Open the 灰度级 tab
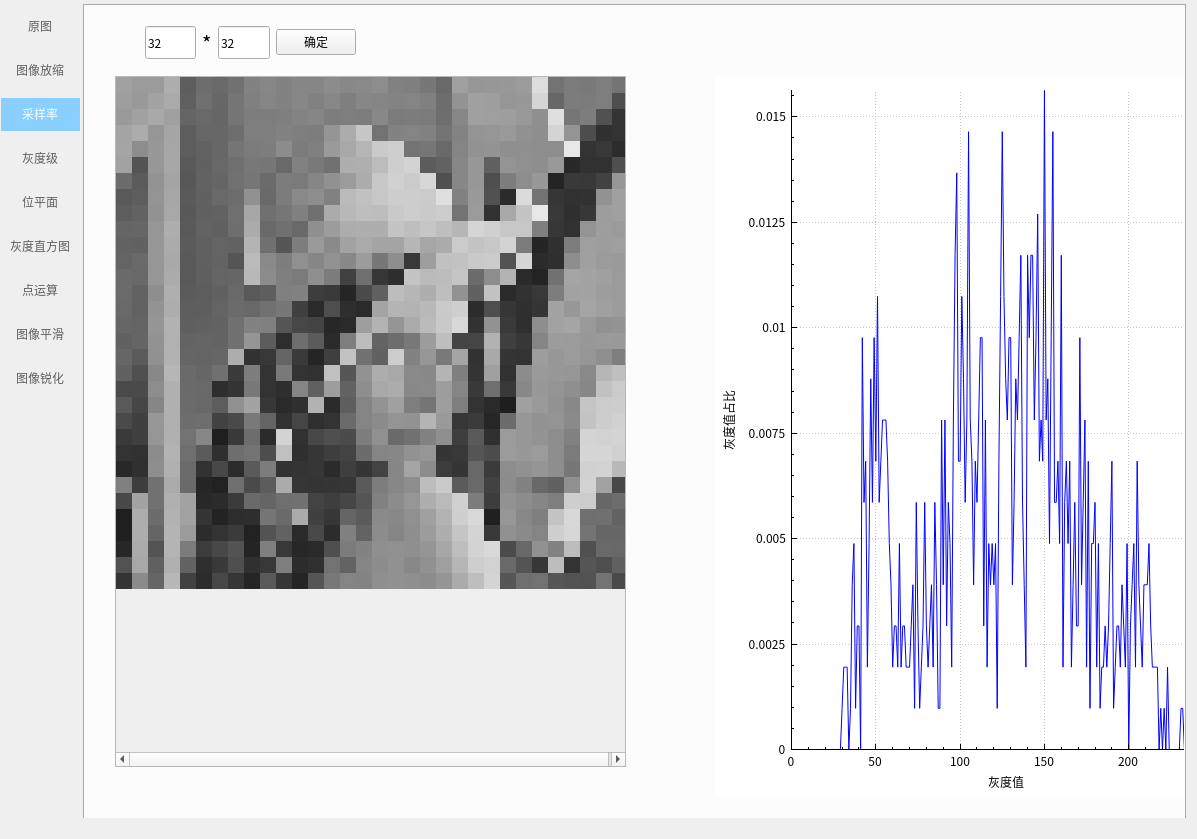The width and height of the screenshot is (1197, 839). tap(40, 158)
